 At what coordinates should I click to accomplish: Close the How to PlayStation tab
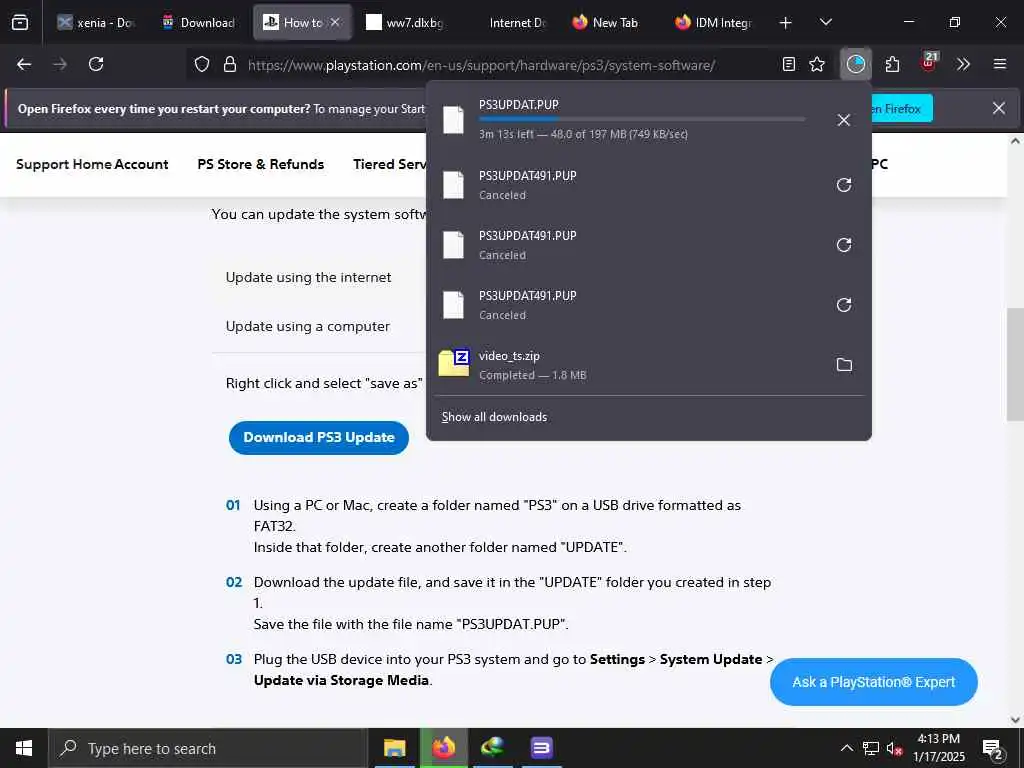tap(335, 22)
